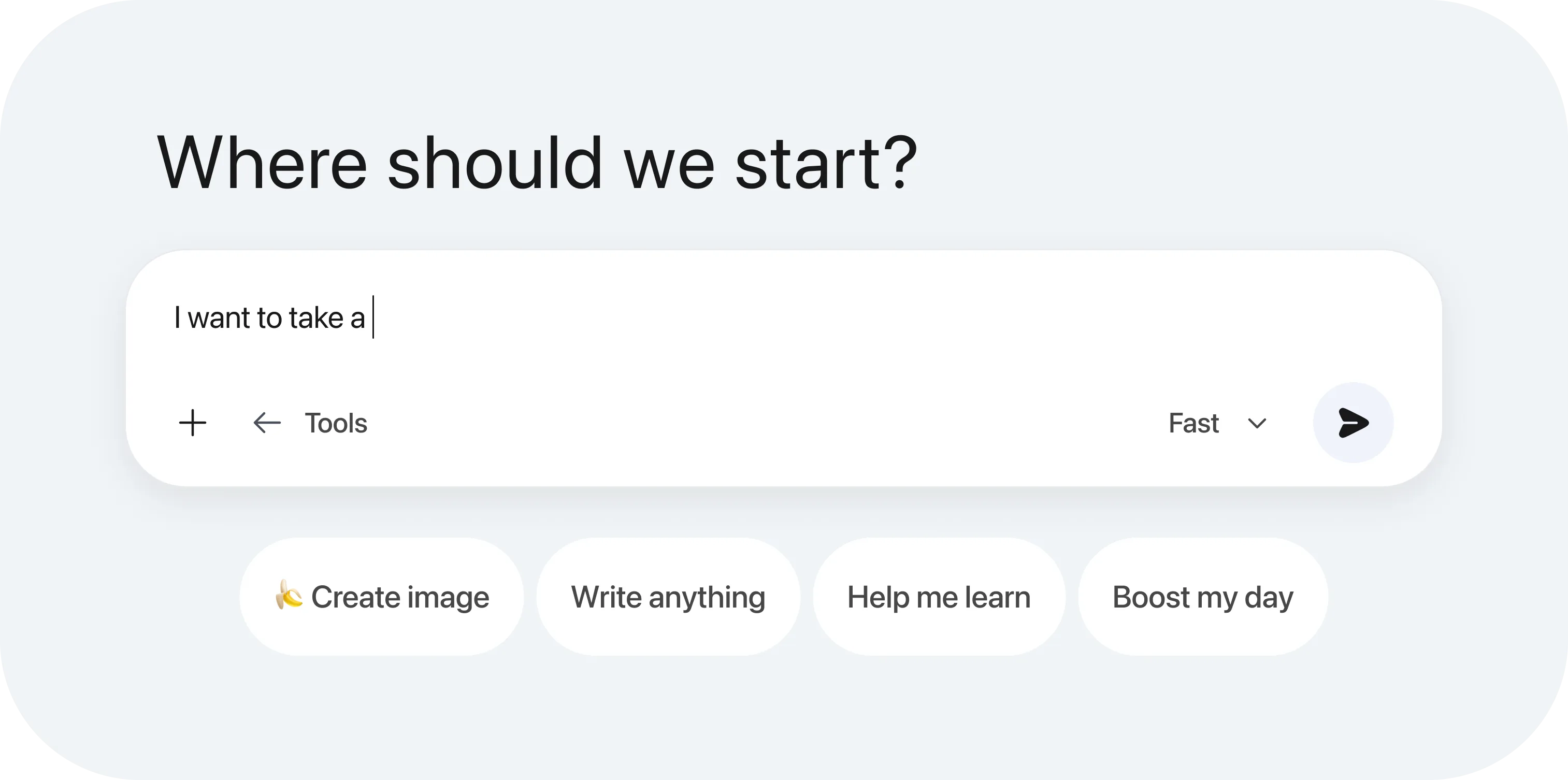This screenshot has width=1568, height=780.
Task: Expand the chevron next to Fast
Action: (x=1257, y=424)
